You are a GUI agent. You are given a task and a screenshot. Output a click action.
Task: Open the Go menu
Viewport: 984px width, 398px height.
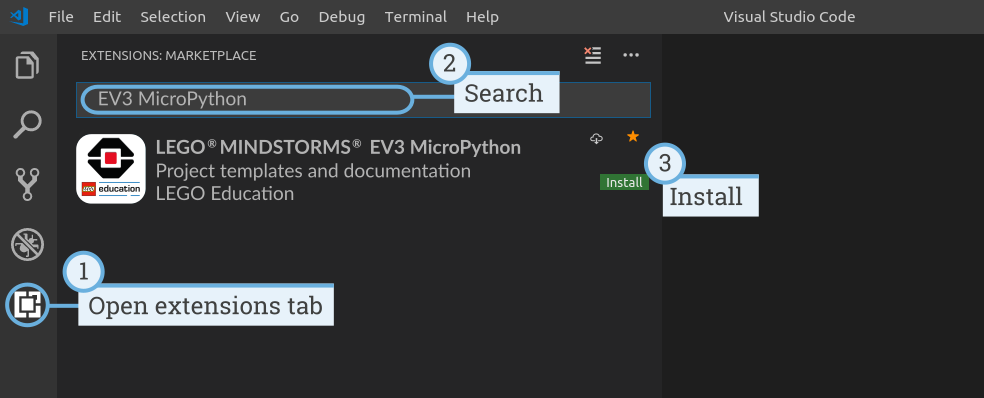tap(289, 17)
